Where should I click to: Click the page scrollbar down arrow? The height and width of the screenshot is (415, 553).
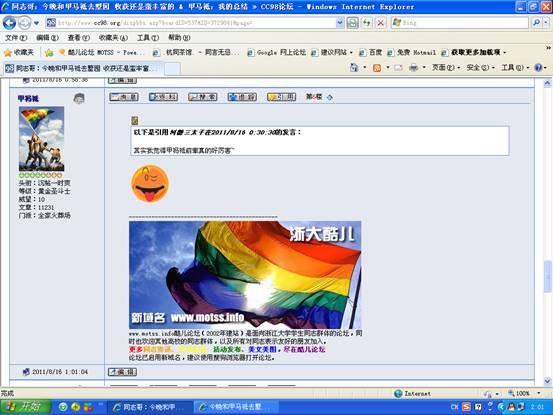(547, 381)
